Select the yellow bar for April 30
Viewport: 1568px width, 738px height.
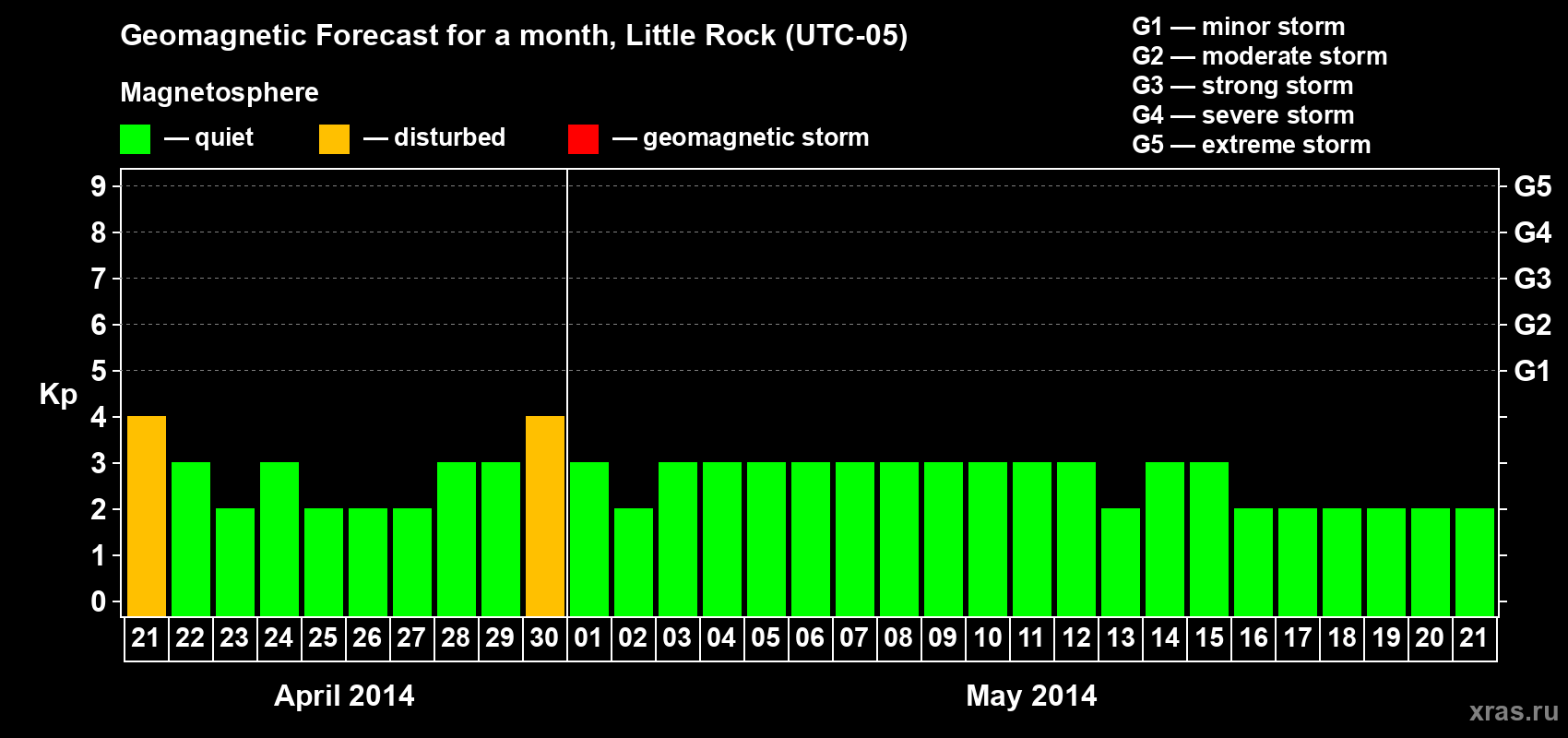coord(545,517)
